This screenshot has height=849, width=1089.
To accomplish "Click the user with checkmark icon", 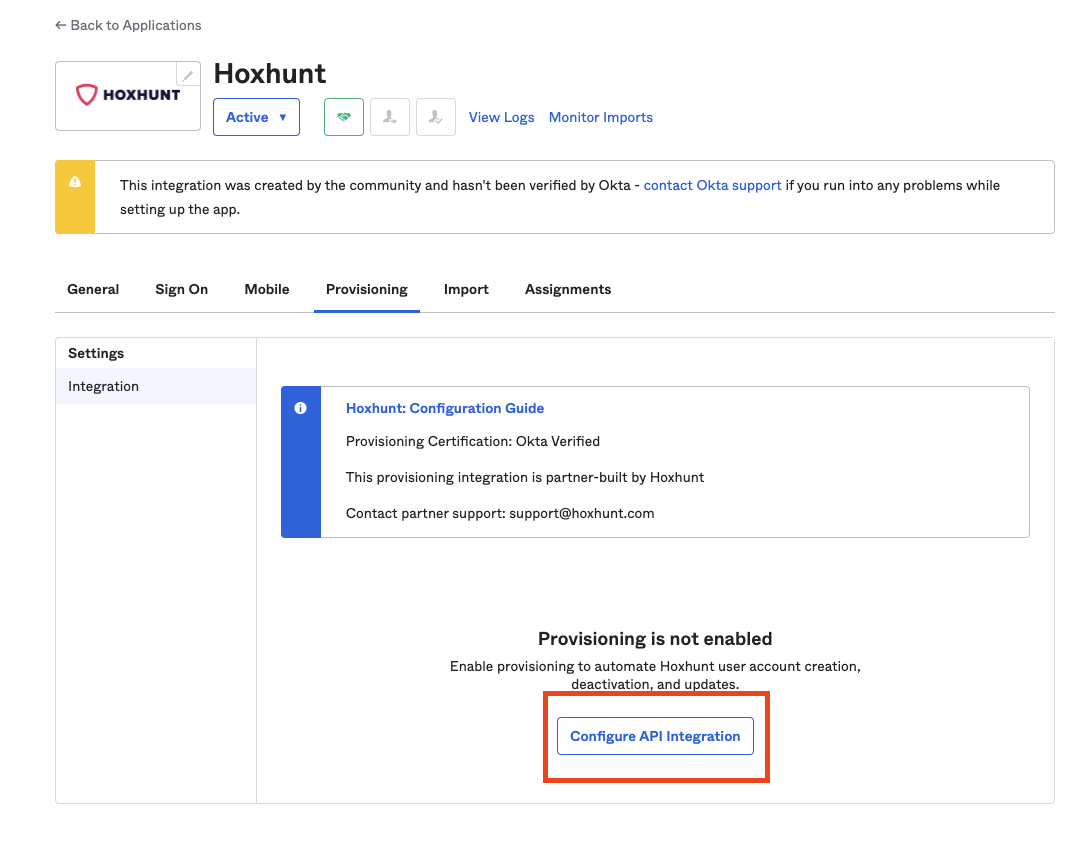I will point(435,117).
